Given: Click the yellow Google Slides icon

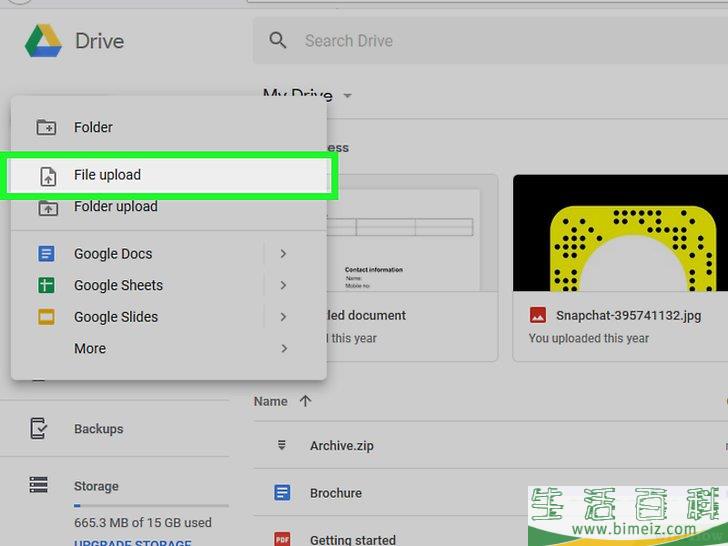Looking at the screenshot, I should pyautogui.click(x=46, y=317).
